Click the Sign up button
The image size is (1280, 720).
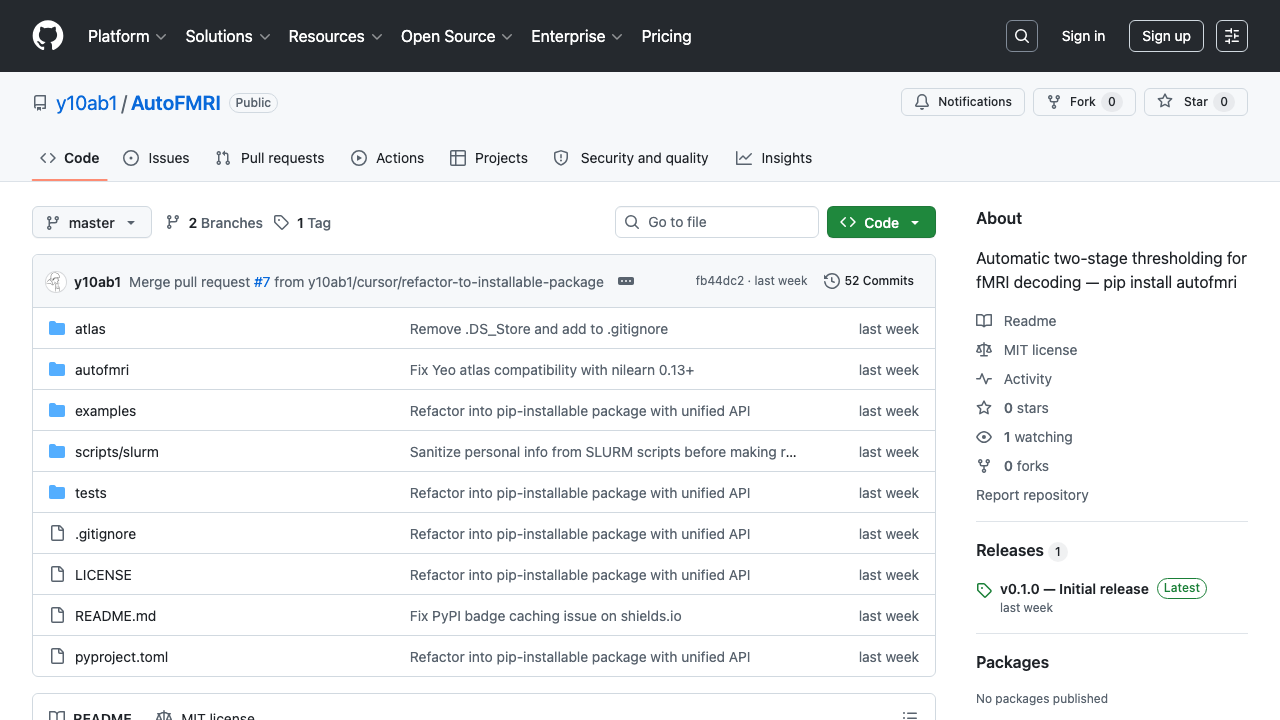pos(1166,35)
